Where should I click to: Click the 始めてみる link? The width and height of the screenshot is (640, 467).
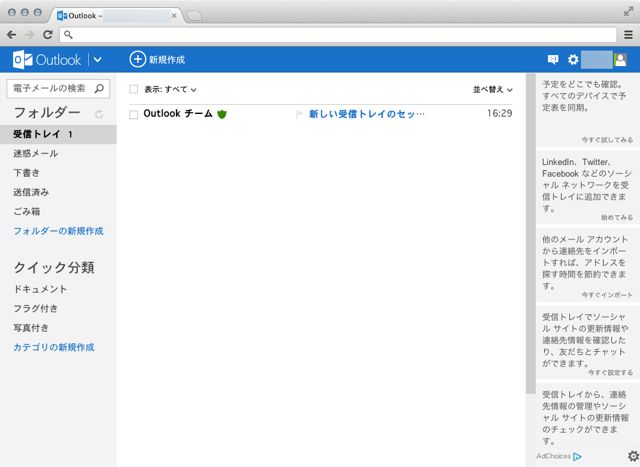coord(617,218)
